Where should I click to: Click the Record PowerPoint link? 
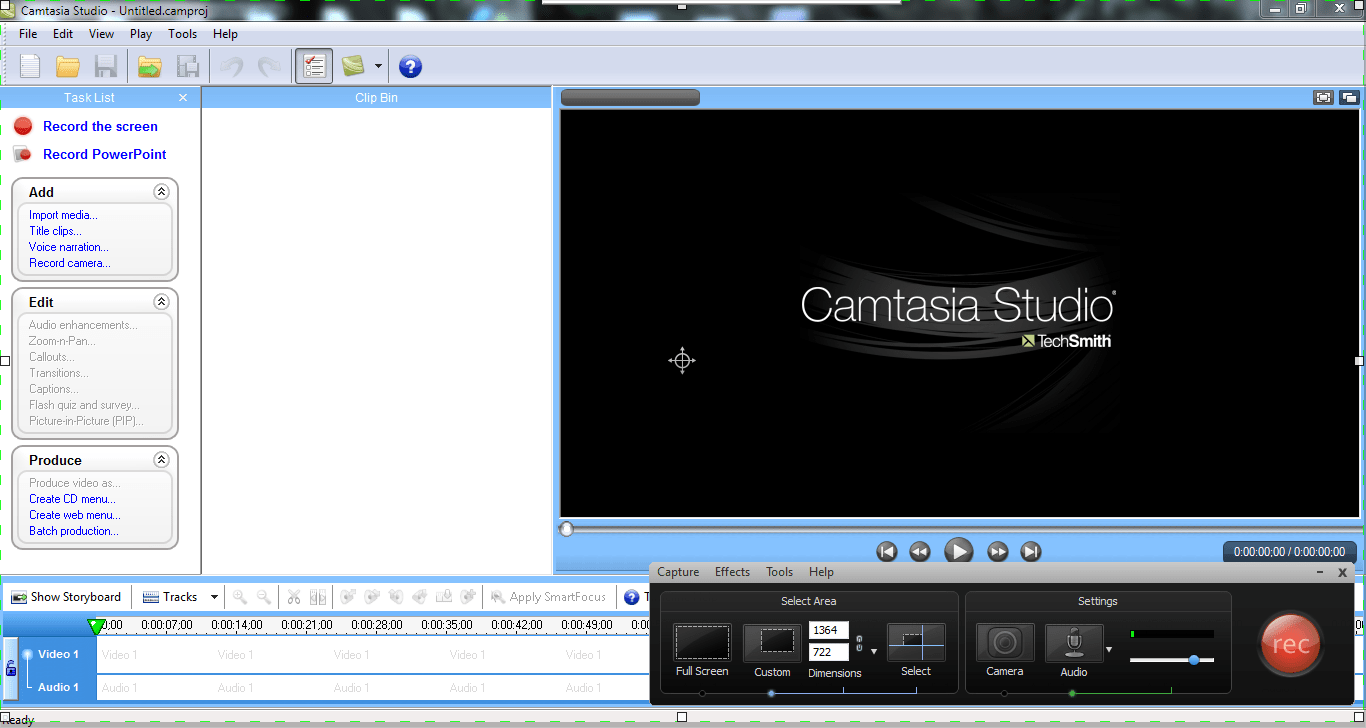click(x=105, y=154)
